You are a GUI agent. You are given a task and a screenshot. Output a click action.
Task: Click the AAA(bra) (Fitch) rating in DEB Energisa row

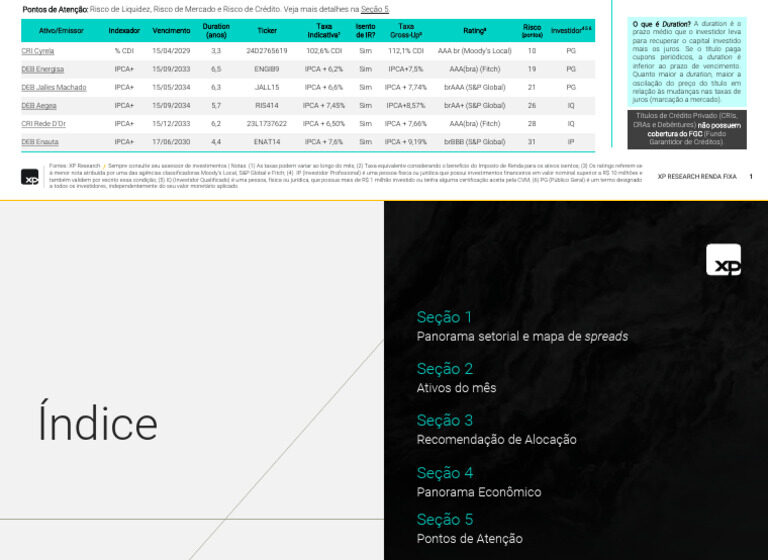pos(475,69)
